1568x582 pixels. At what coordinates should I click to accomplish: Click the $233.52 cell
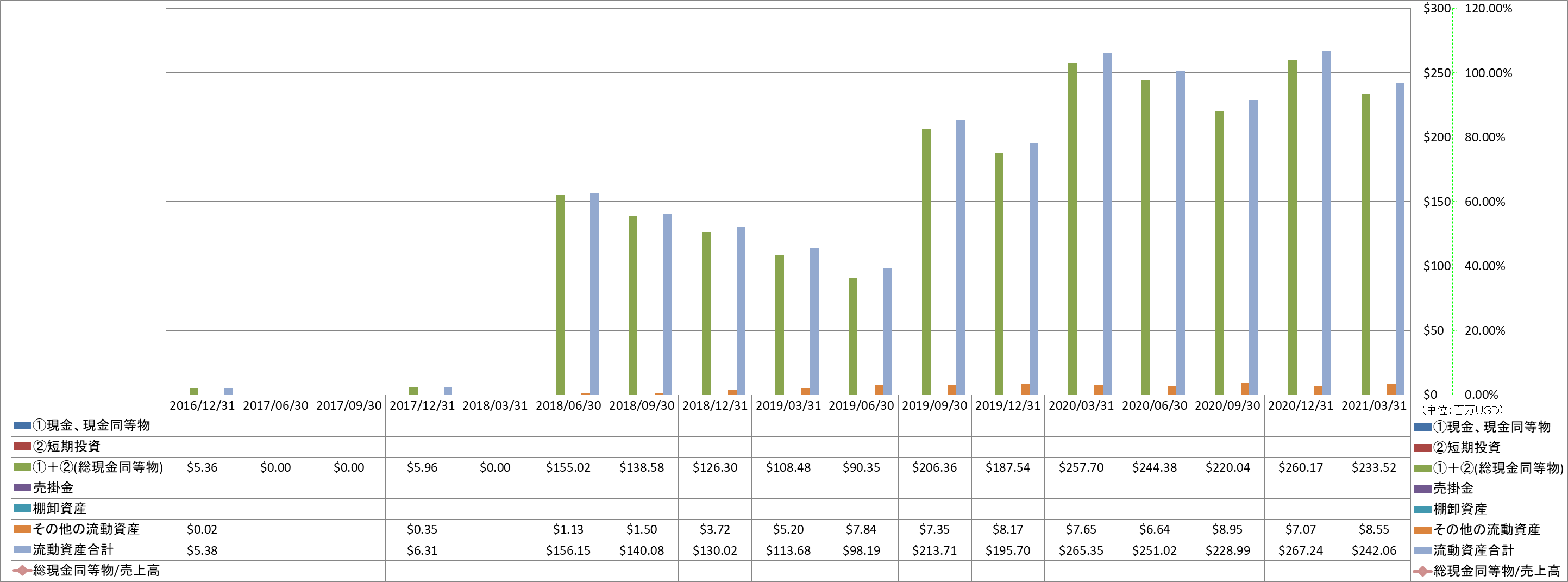[x=1374, y=467]
